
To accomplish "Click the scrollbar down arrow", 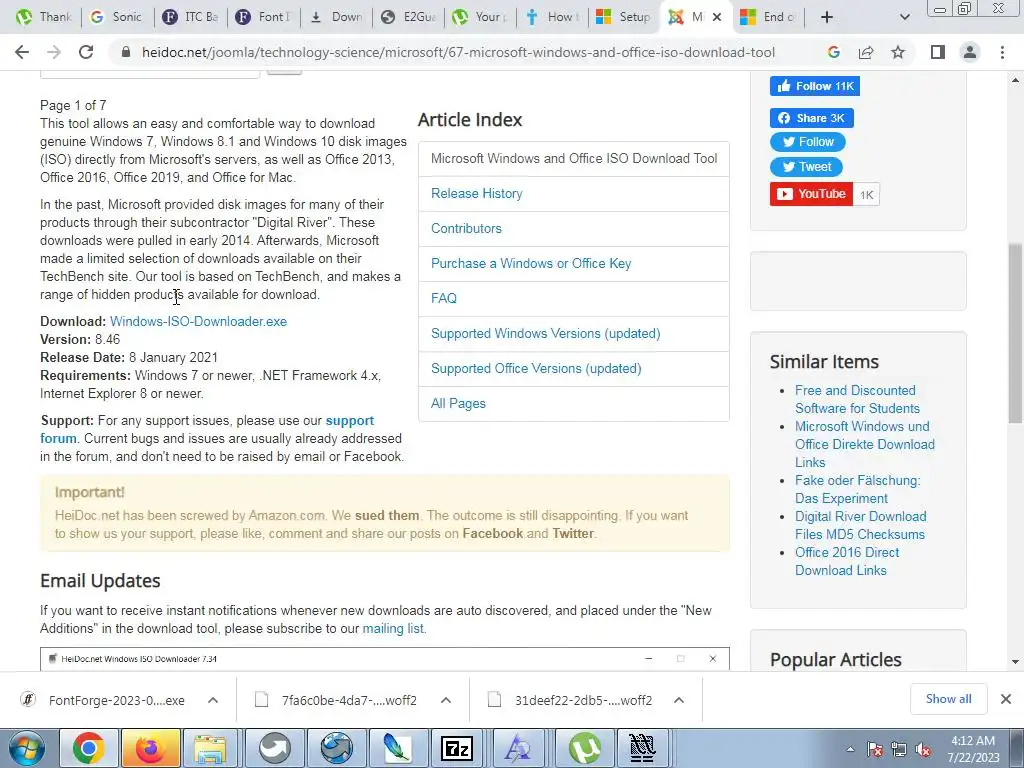I will pos(1016,662).
